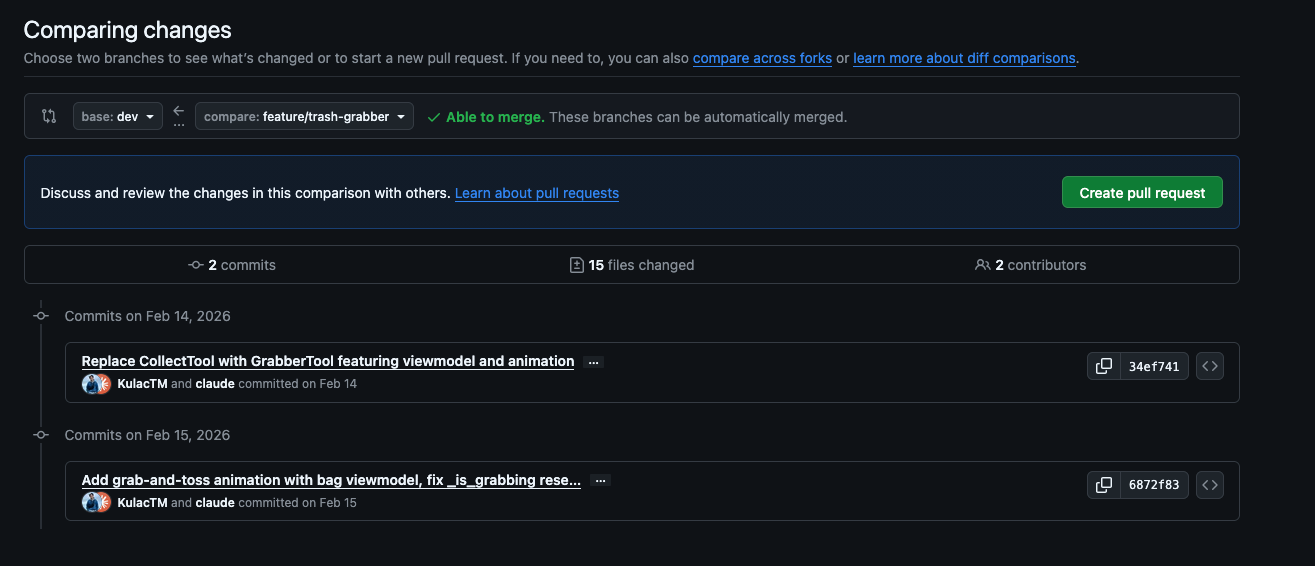This screenshot has width=1315, height=566.
Task: Click the Create pull request button
Action: (1142, 192)
